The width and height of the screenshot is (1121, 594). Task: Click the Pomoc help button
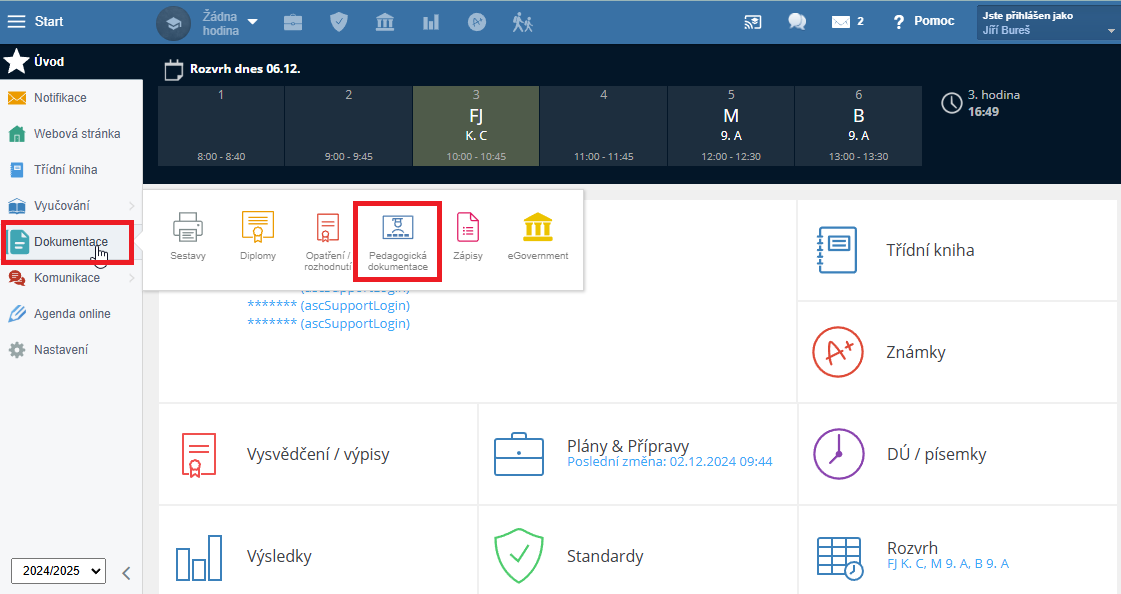tap(924, 21)
